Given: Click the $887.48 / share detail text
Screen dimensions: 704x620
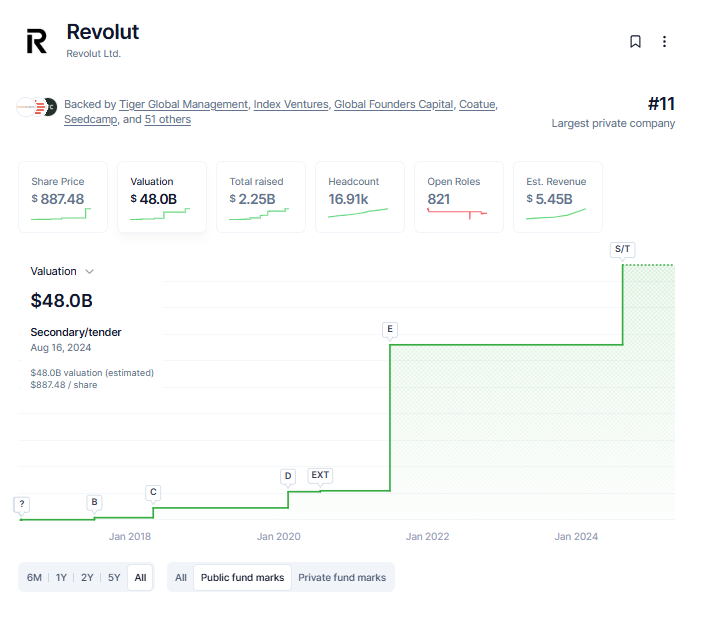Looking at the screenshot, I should coord(64,385).
